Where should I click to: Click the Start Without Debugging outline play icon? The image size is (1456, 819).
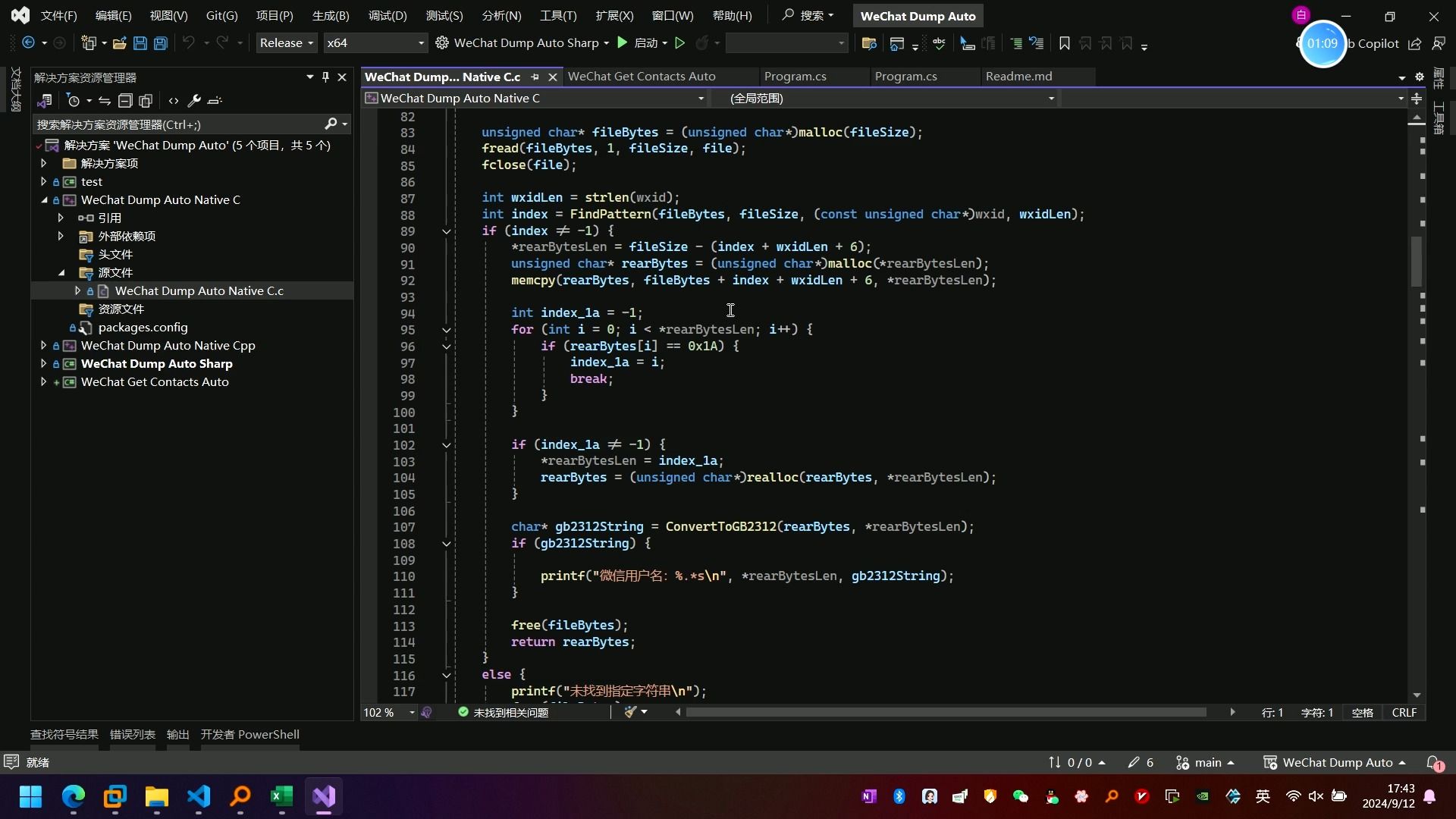680,43
